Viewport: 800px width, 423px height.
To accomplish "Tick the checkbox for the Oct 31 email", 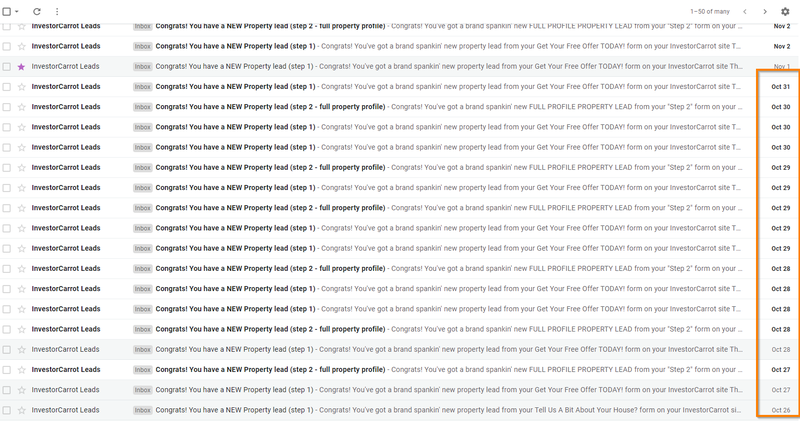I will (7, 87).
